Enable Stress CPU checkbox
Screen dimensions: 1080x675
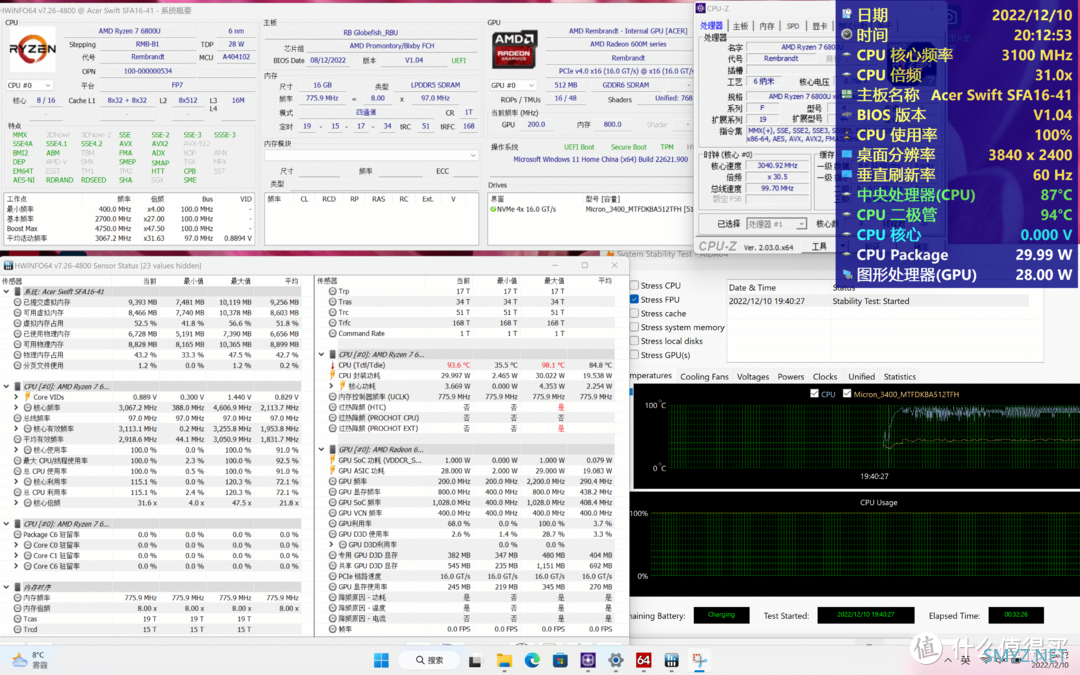(634, 285)
